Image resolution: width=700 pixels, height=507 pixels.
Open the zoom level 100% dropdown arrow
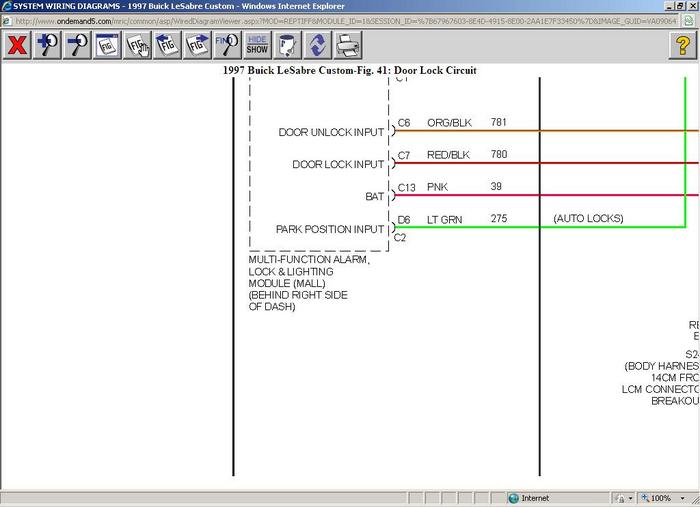coord(682,498)
